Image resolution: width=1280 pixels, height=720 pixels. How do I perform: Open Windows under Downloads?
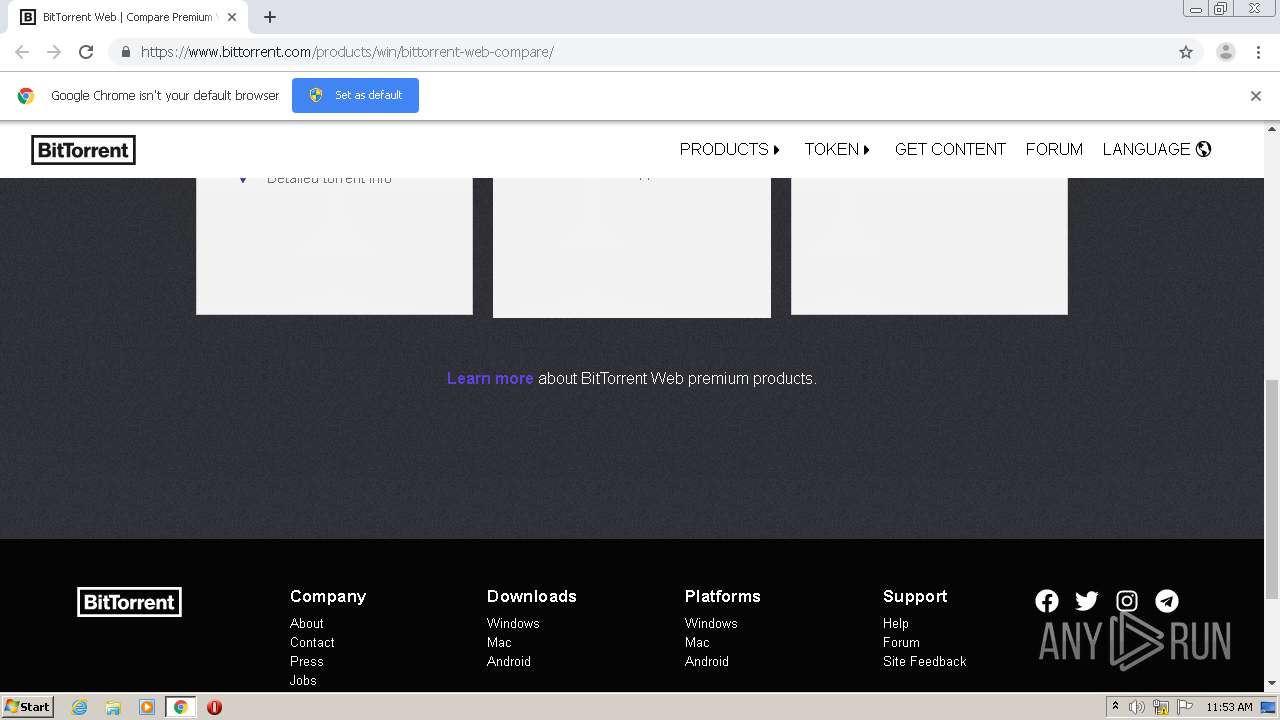[x=513, y=623]
